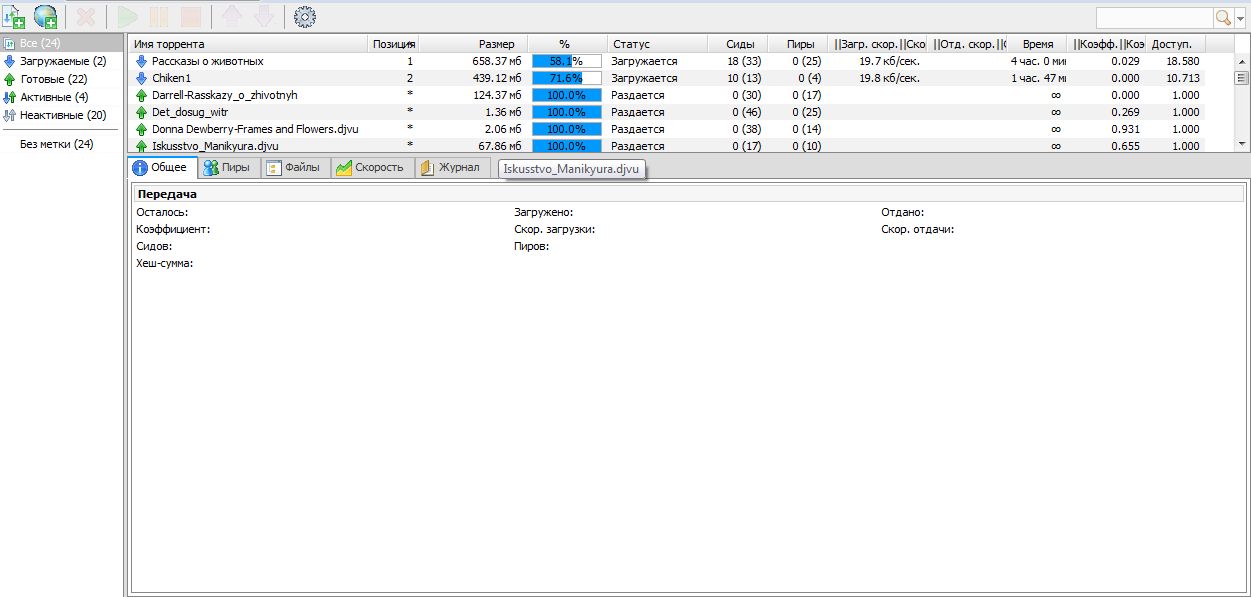
Task: Click the 58.1% progress bar
Action: tap(567, 61)
